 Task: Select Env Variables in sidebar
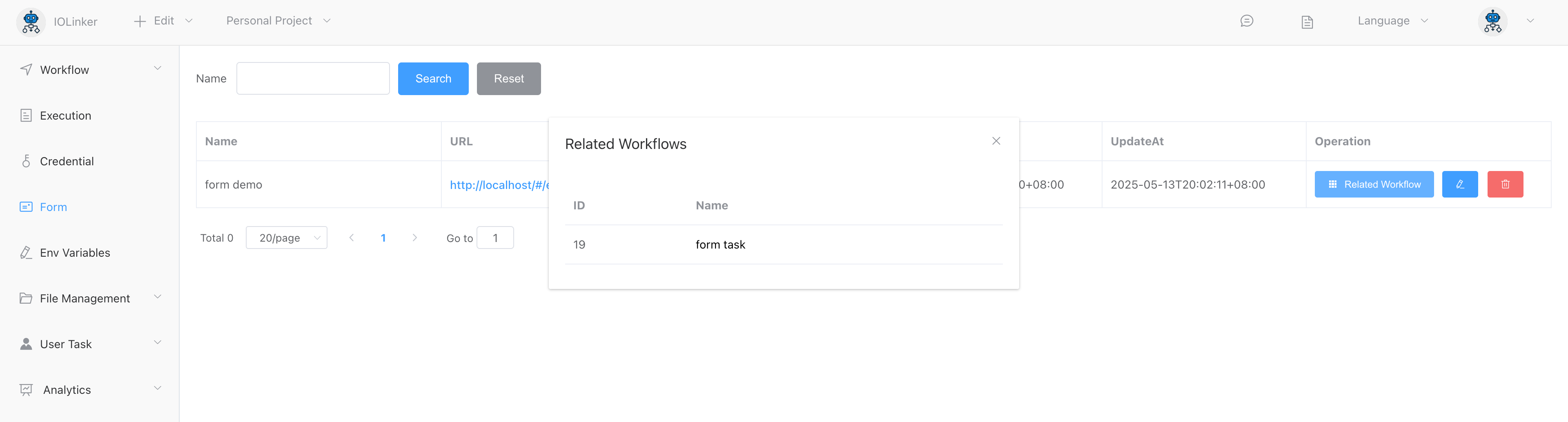click(x=74, y=253)
